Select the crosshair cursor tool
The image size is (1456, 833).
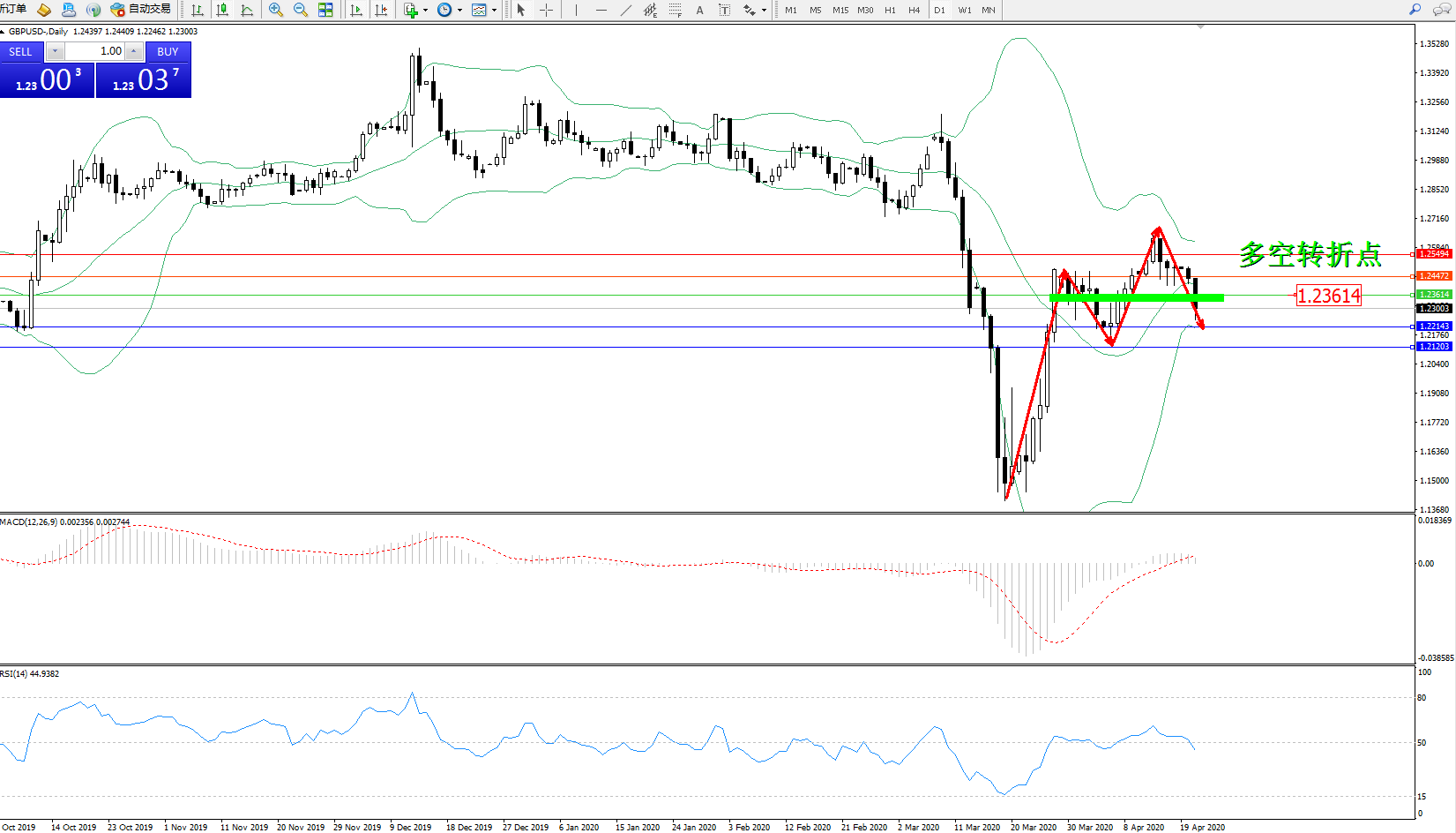546,10
